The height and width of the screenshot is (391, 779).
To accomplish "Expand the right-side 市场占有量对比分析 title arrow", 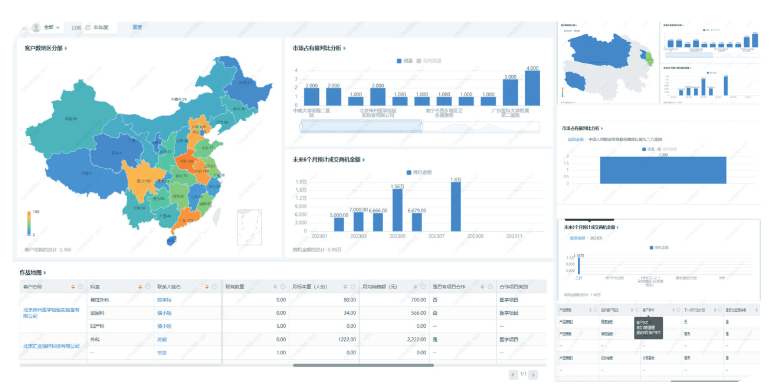I will (x=602, y=128).
